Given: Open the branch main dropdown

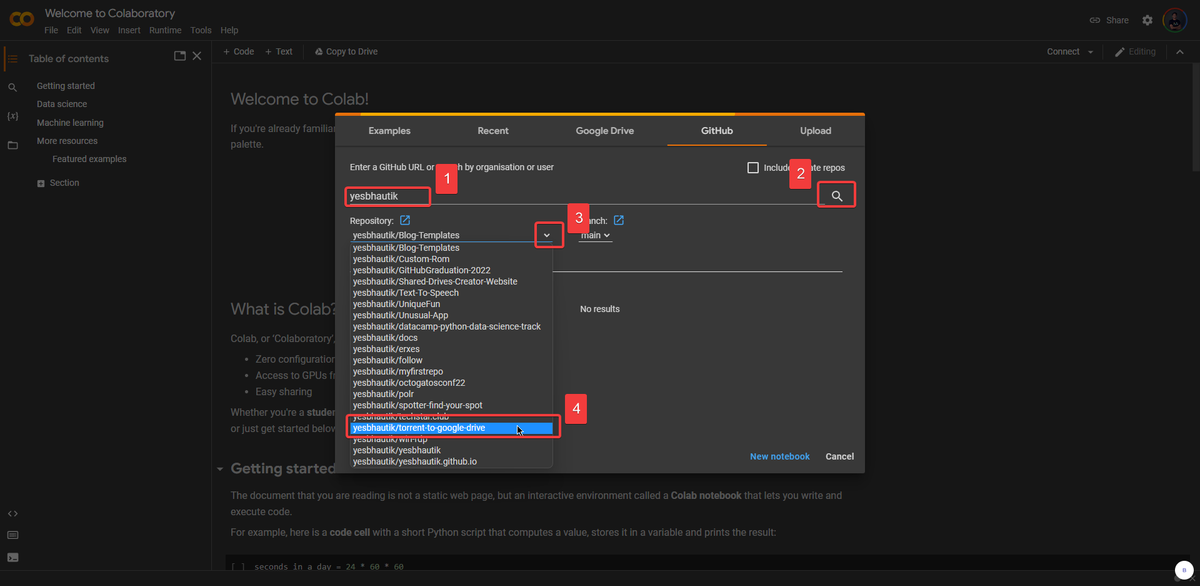Looking at the screenshot, I should [x=596, y=235].
